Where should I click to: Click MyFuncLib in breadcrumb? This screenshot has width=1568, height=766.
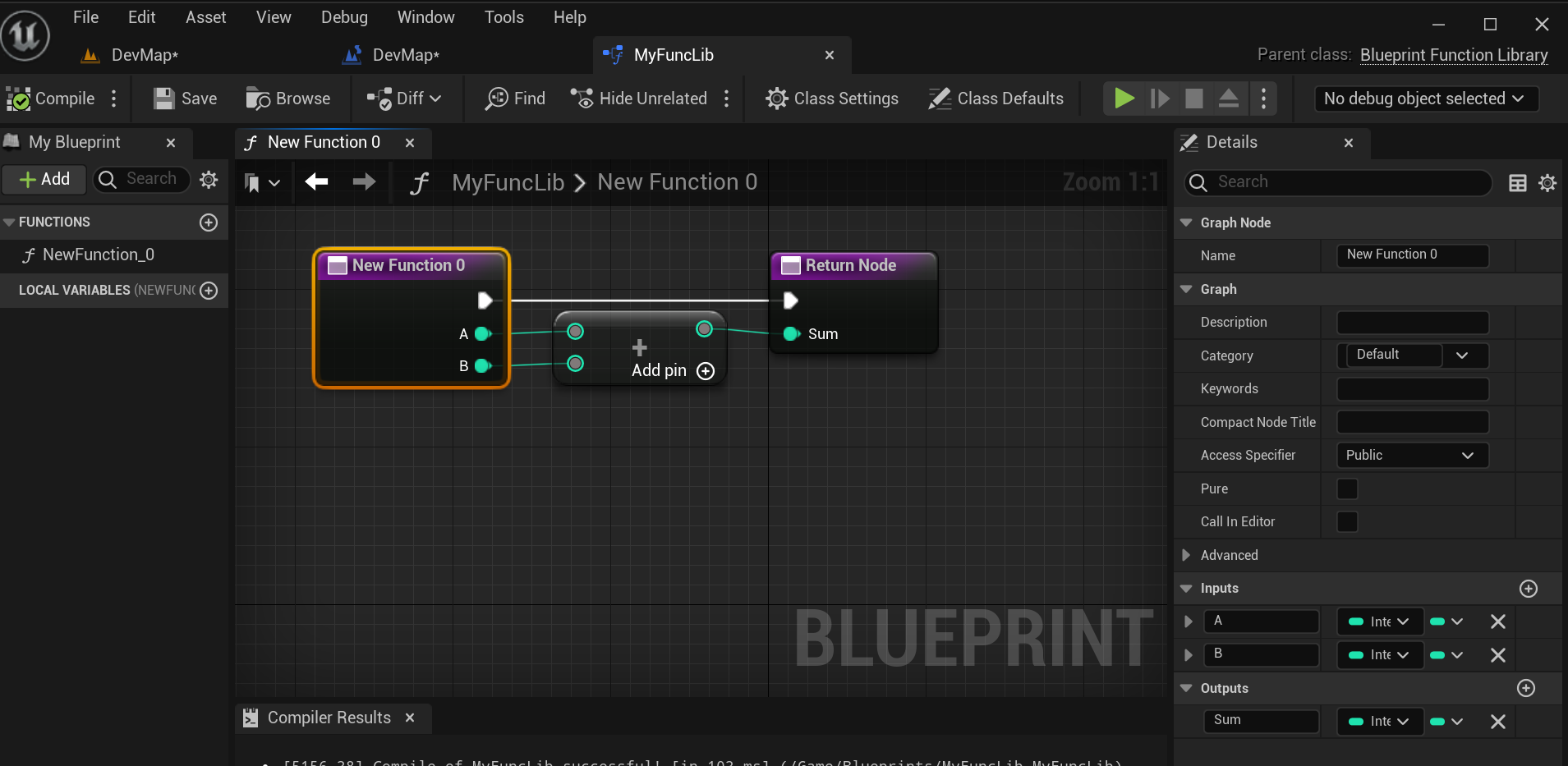[x=508, y=182]
